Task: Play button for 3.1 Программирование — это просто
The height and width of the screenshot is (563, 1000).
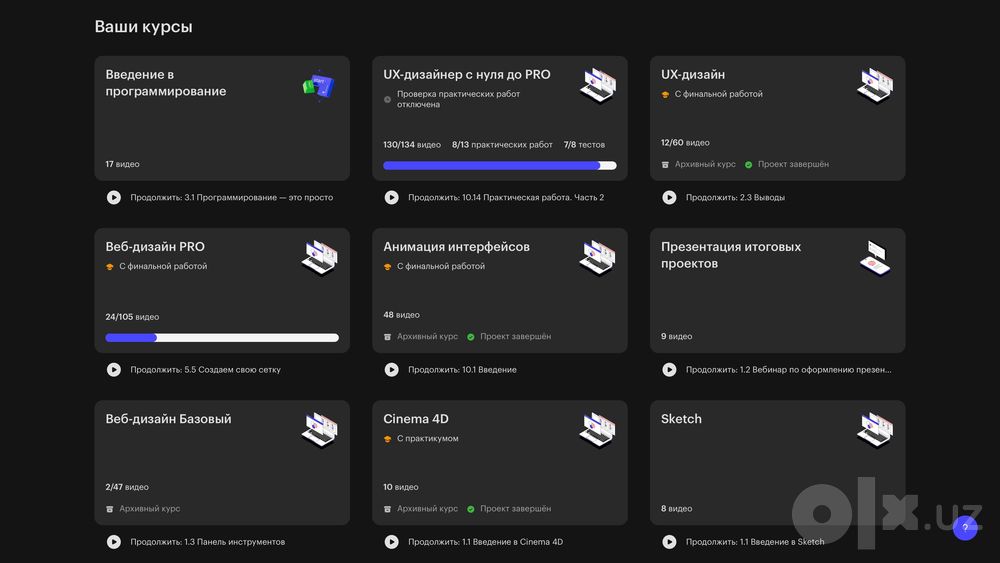Action: [x=114, y=198]
